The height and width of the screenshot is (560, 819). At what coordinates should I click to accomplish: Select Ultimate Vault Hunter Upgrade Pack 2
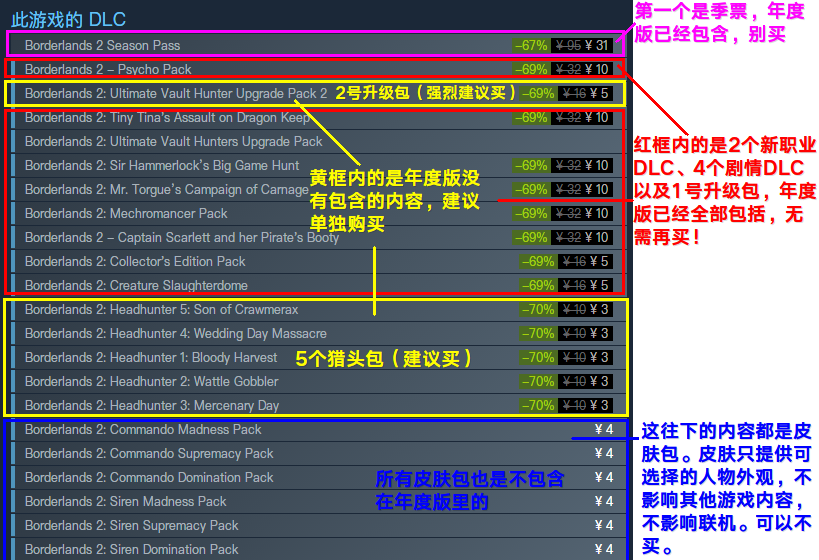click(319, 94)
